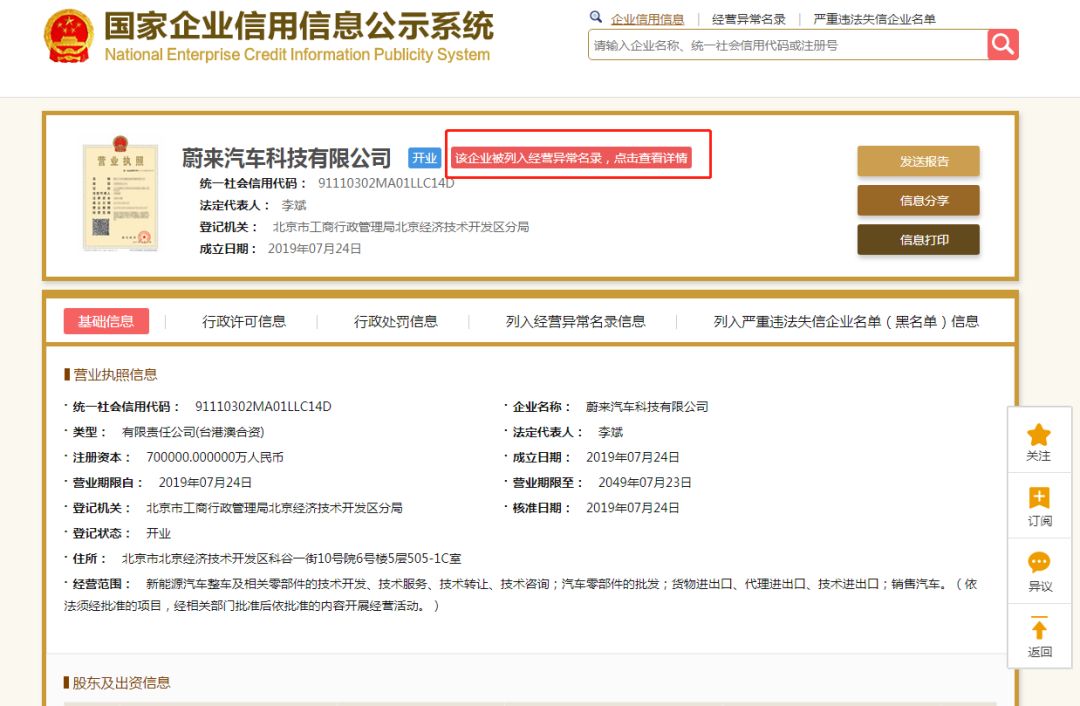This screenshot has height=706, width=1080.
Task: Click the registration authority in the header card
Action: 401,227
